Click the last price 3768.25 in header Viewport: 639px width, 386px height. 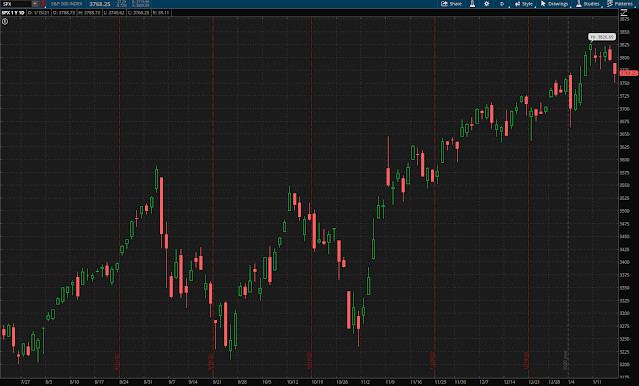point(100,4)
